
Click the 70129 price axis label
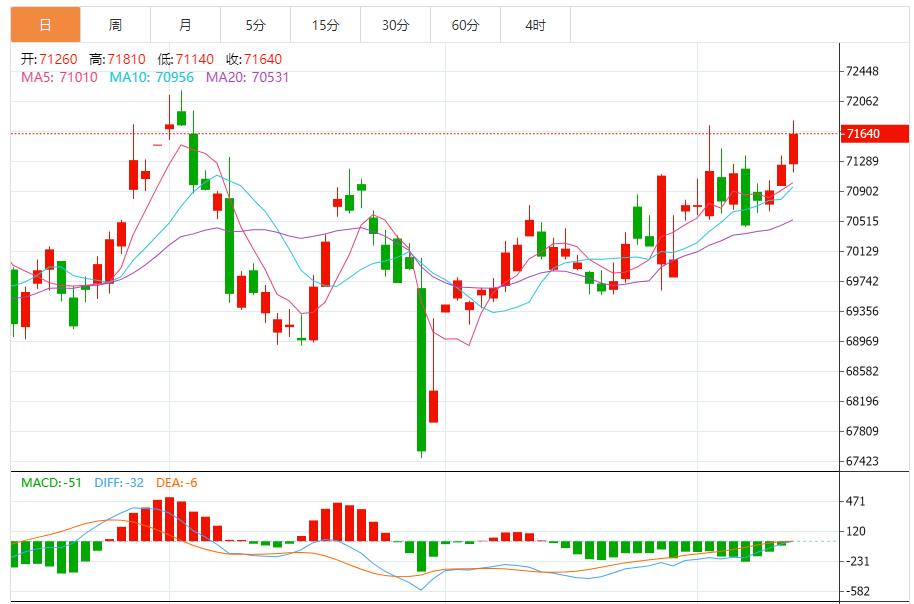pos(862,251)
